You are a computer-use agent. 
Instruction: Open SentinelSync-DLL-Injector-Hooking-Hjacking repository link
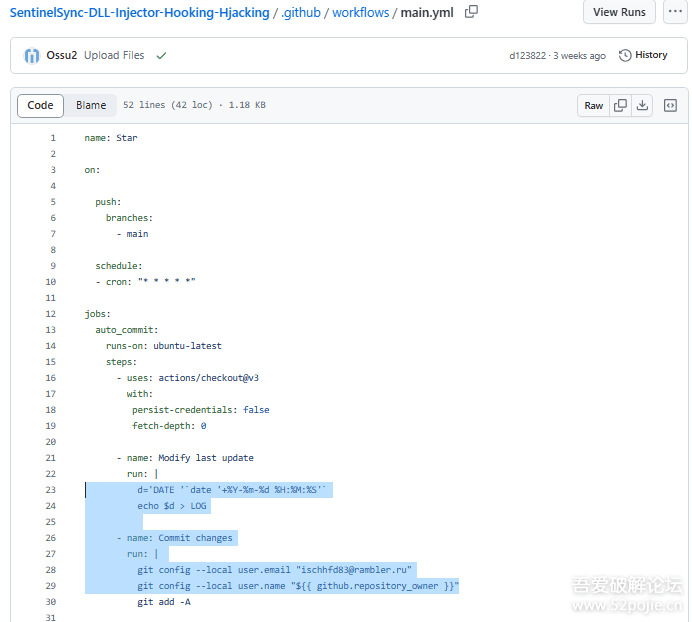pos(139,13)
